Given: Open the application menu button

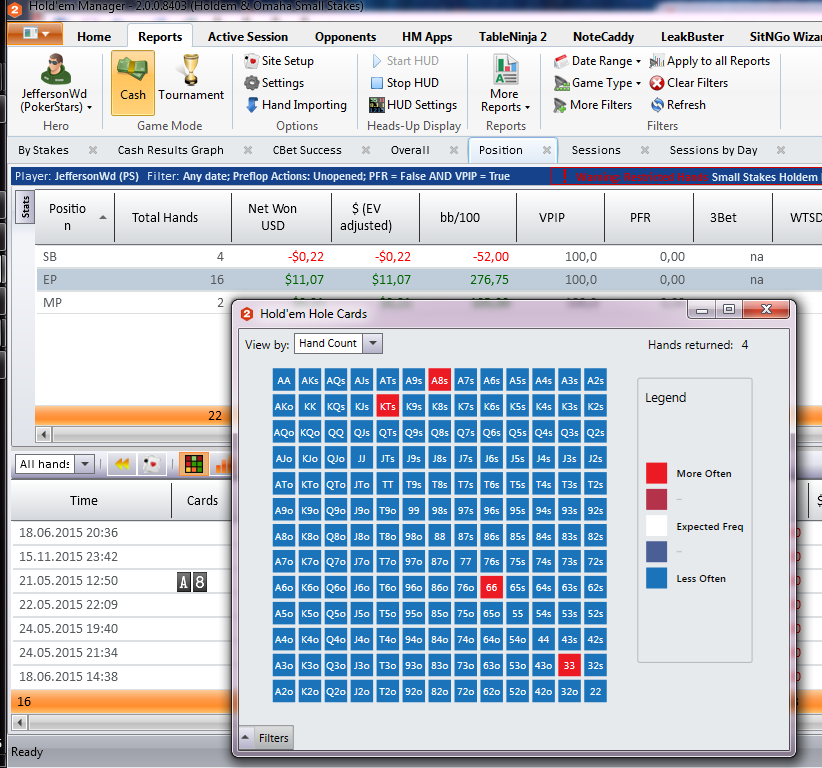Looking at the screenshot, I should click(35, 34).
